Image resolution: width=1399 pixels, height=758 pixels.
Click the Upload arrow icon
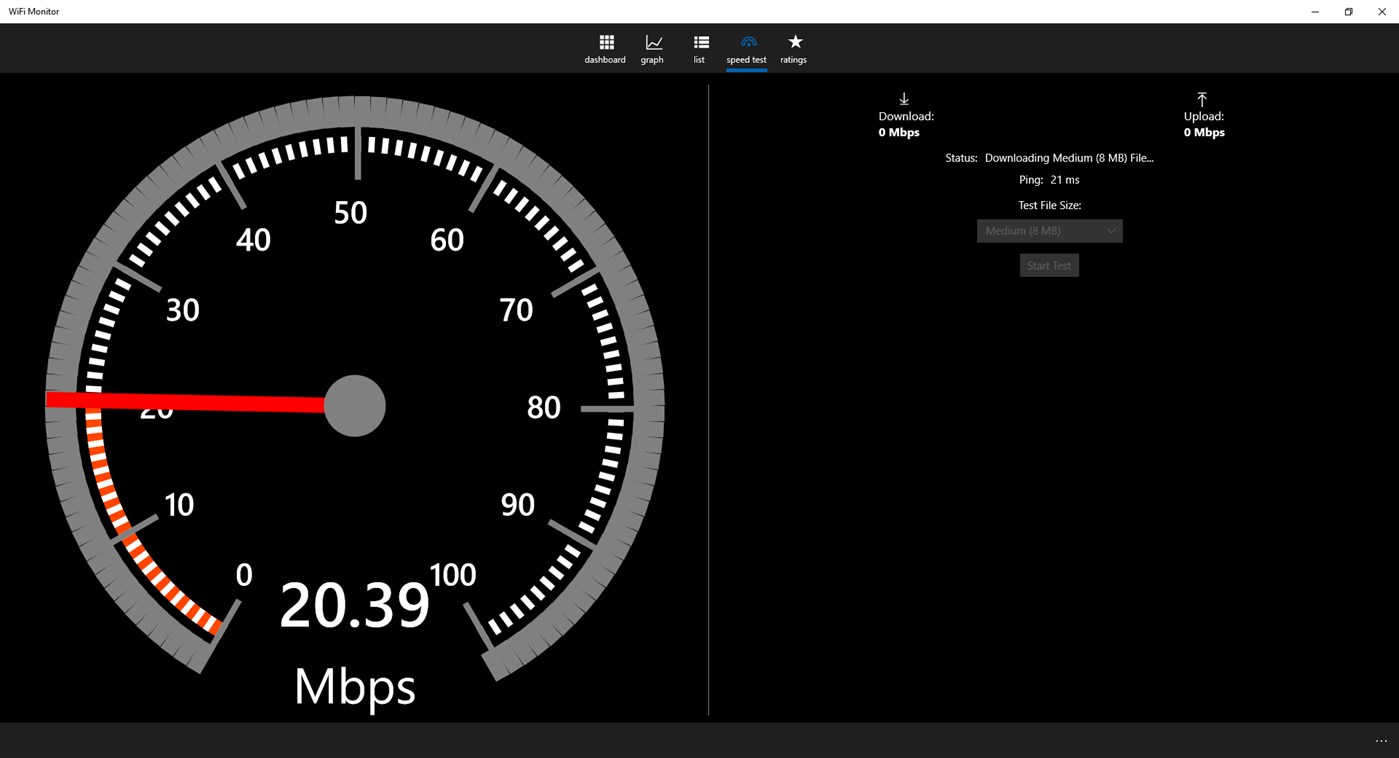pos(1202,98)
